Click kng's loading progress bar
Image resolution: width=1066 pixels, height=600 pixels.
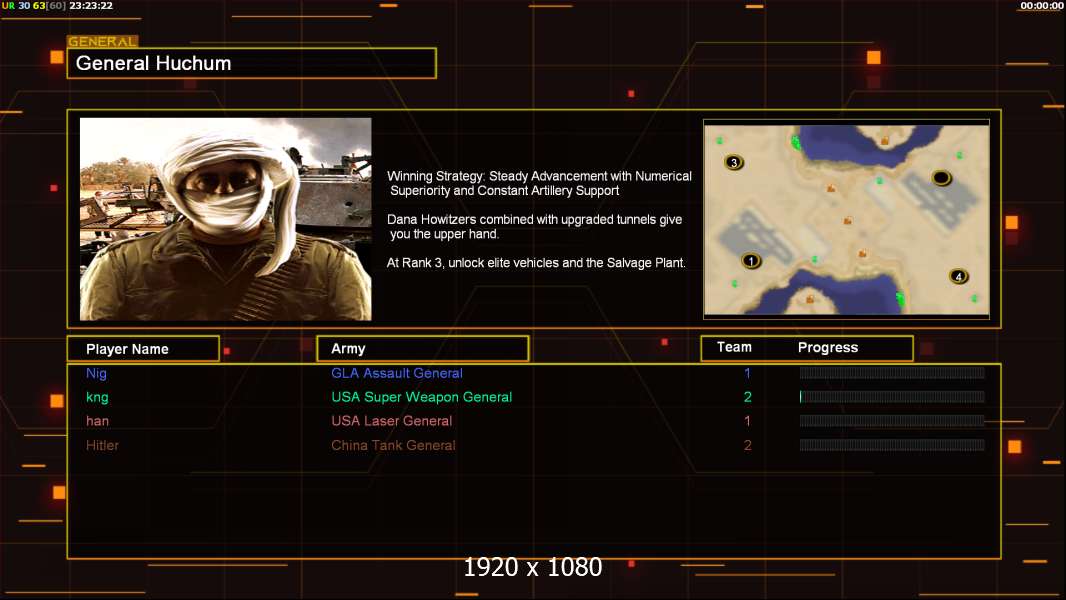(892, 397)
